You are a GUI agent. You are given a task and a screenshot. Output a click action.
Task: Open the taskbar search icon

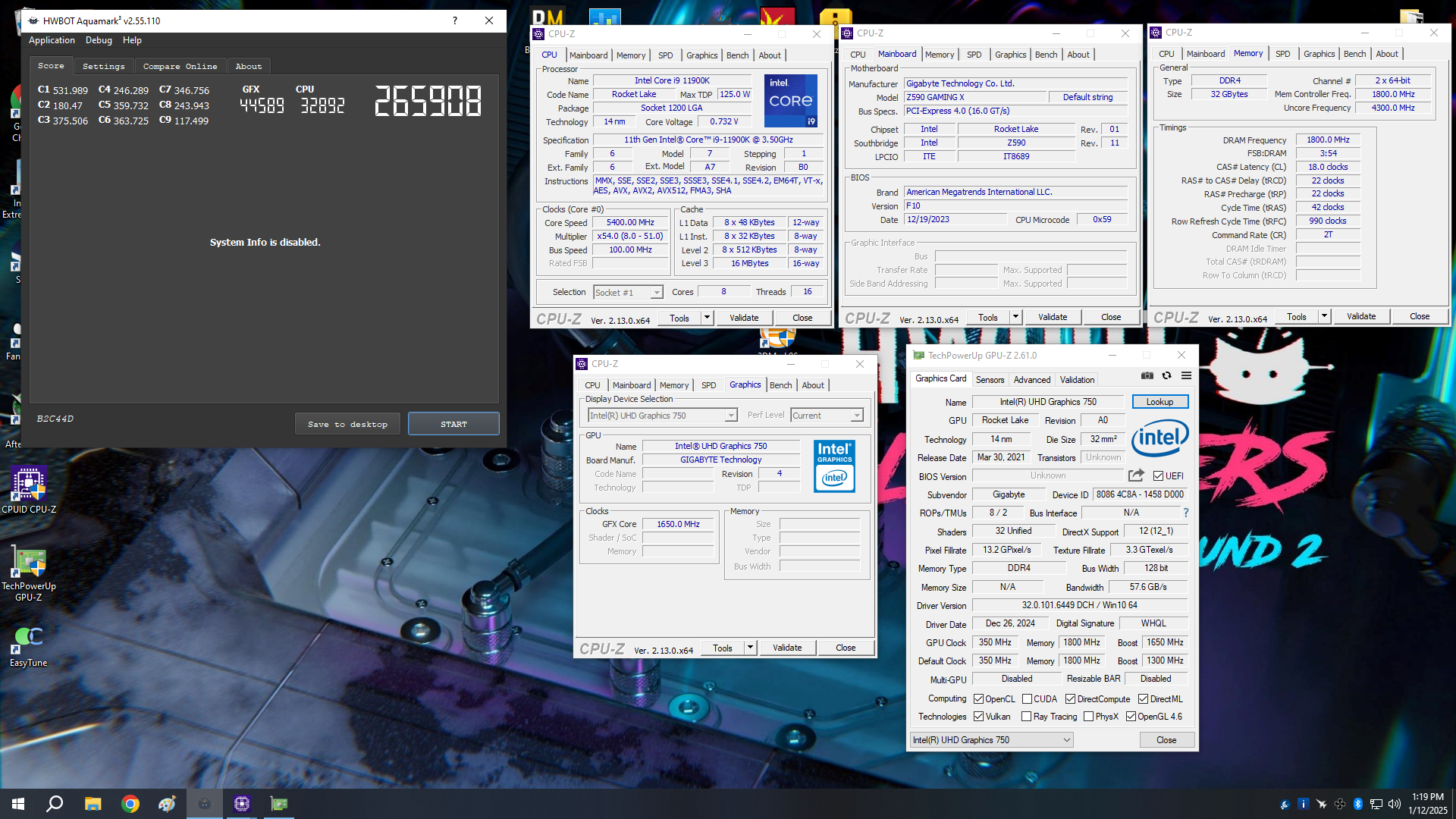tap(55, 804)
